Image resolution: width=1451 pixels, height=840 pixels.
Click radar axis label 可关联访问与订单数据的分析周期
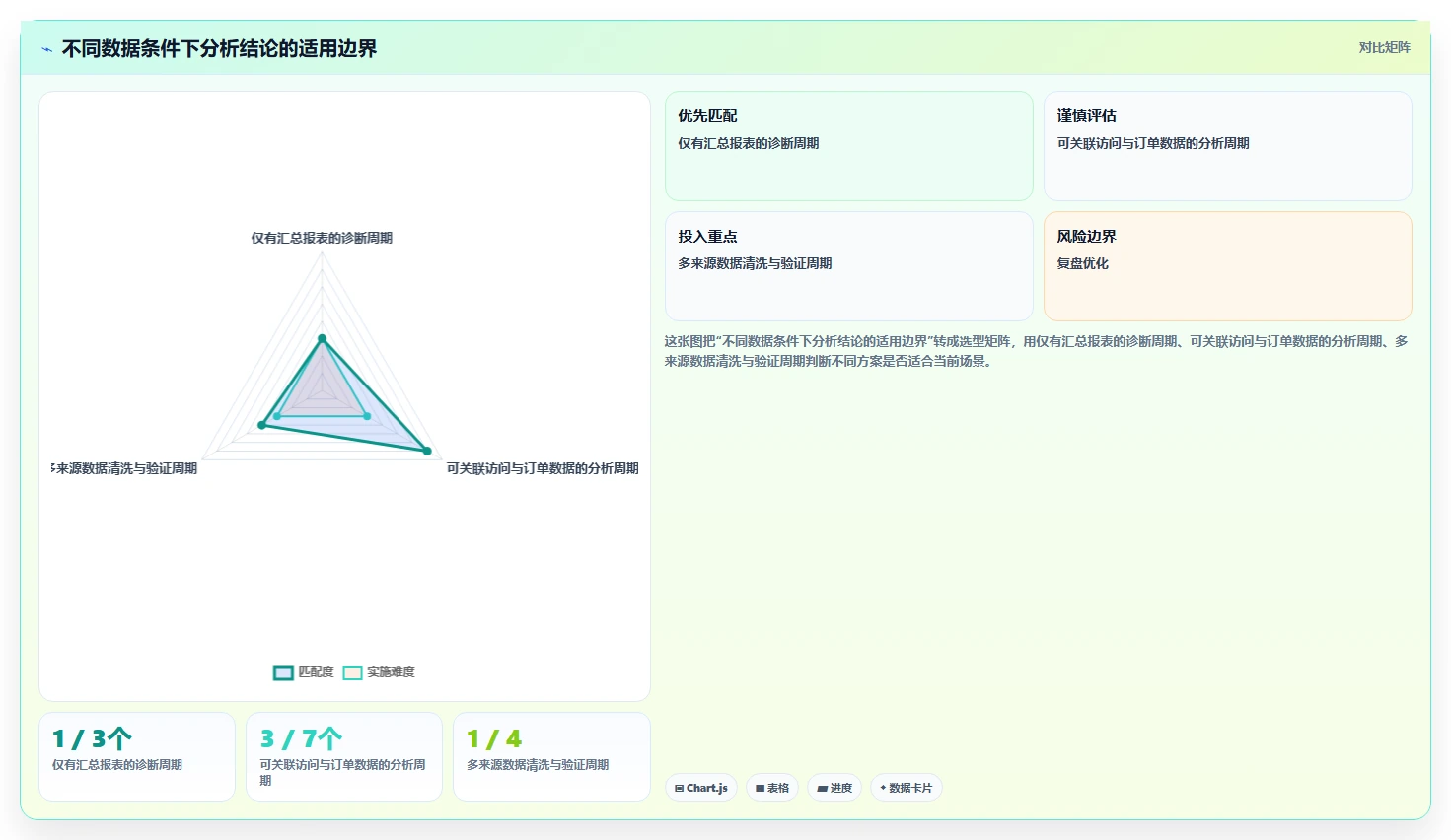pyautogui.click(x=543, y=468)
